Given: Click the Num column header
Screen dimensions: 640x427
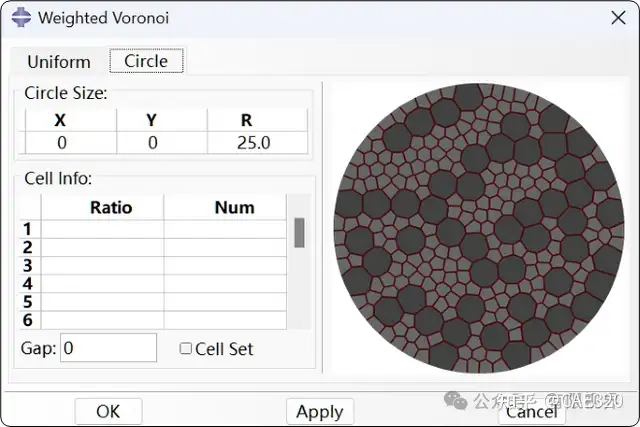Looking at the screenshot, I should pos(225,207).
